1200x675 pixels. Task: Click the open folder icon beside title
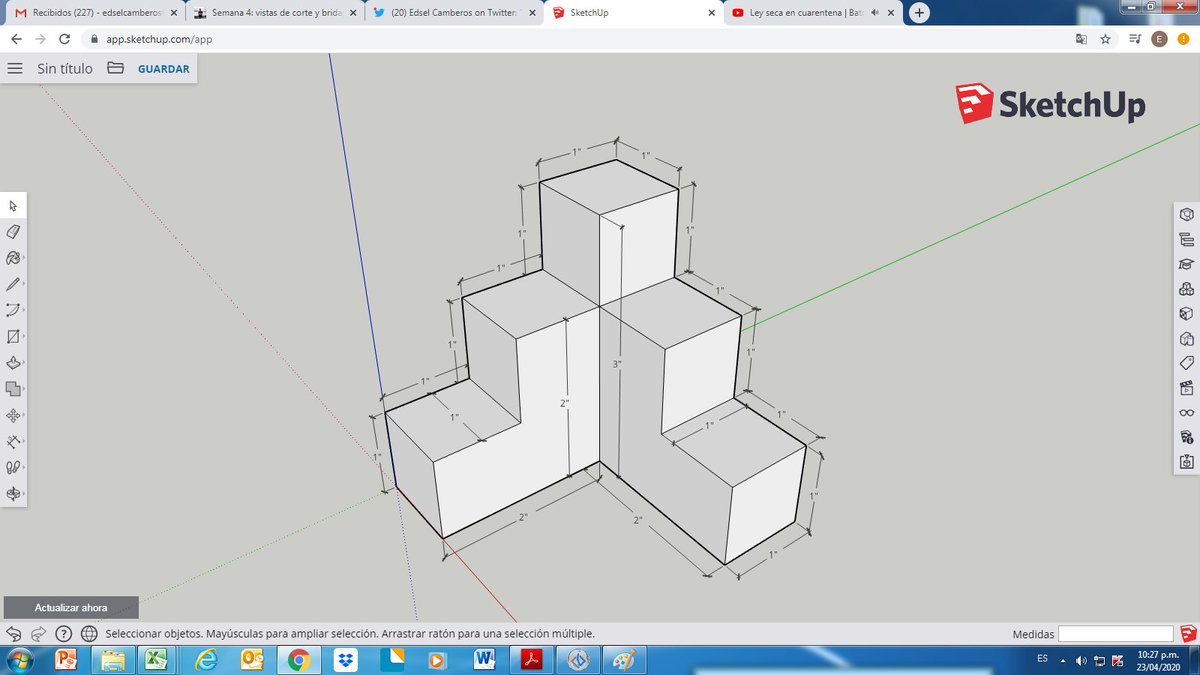(x=115, y=68)
